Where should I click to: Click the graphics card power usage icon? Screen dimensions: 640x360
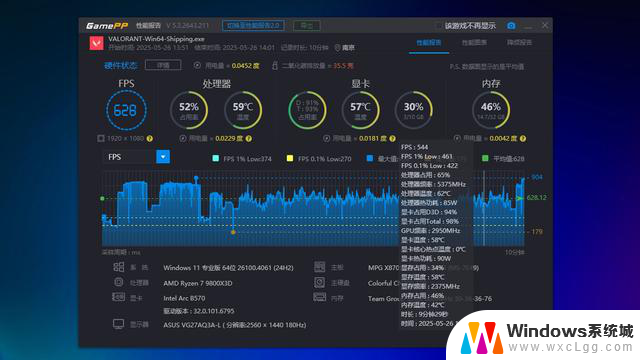point(327,139)
